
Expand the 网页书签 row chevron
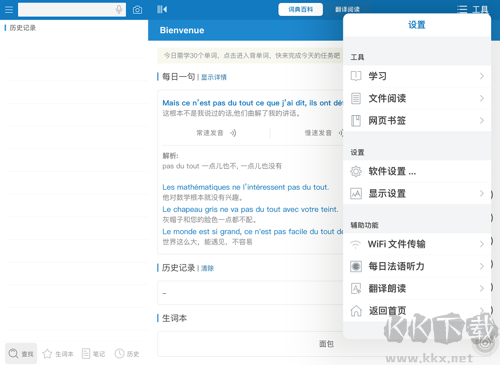pos(482,120)
